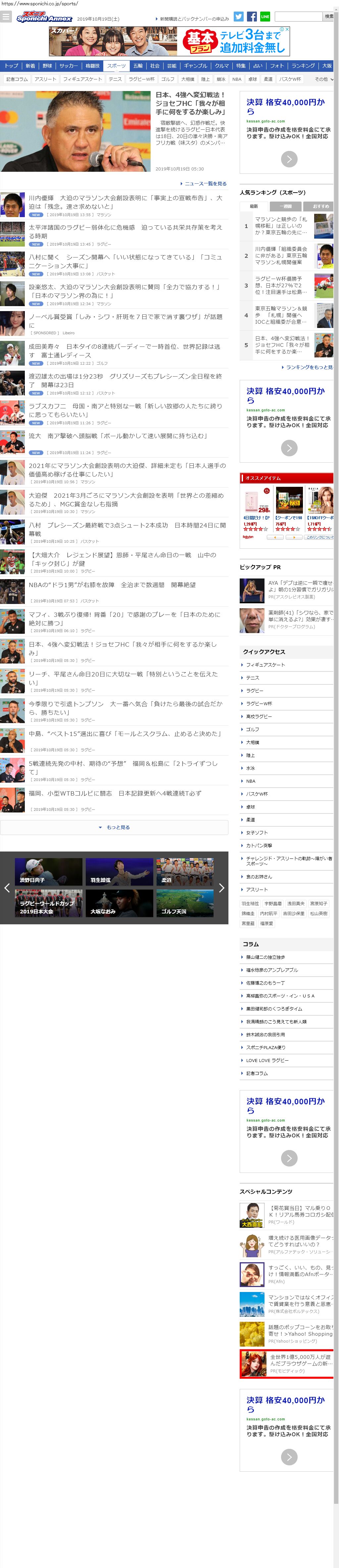Click the Sponichi Annex logo

click(44, 18)
